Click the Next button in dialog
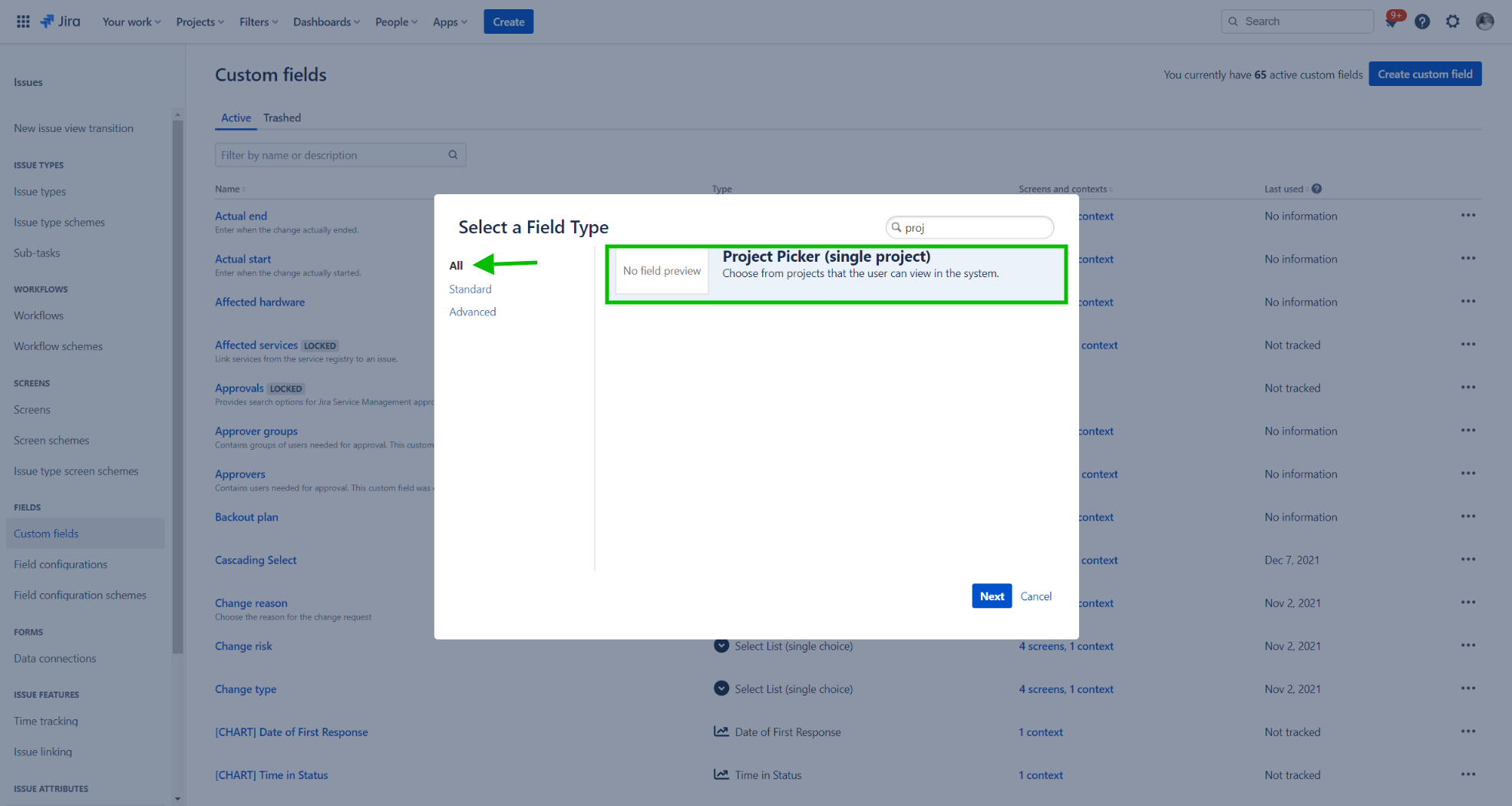 coord(991,596)
